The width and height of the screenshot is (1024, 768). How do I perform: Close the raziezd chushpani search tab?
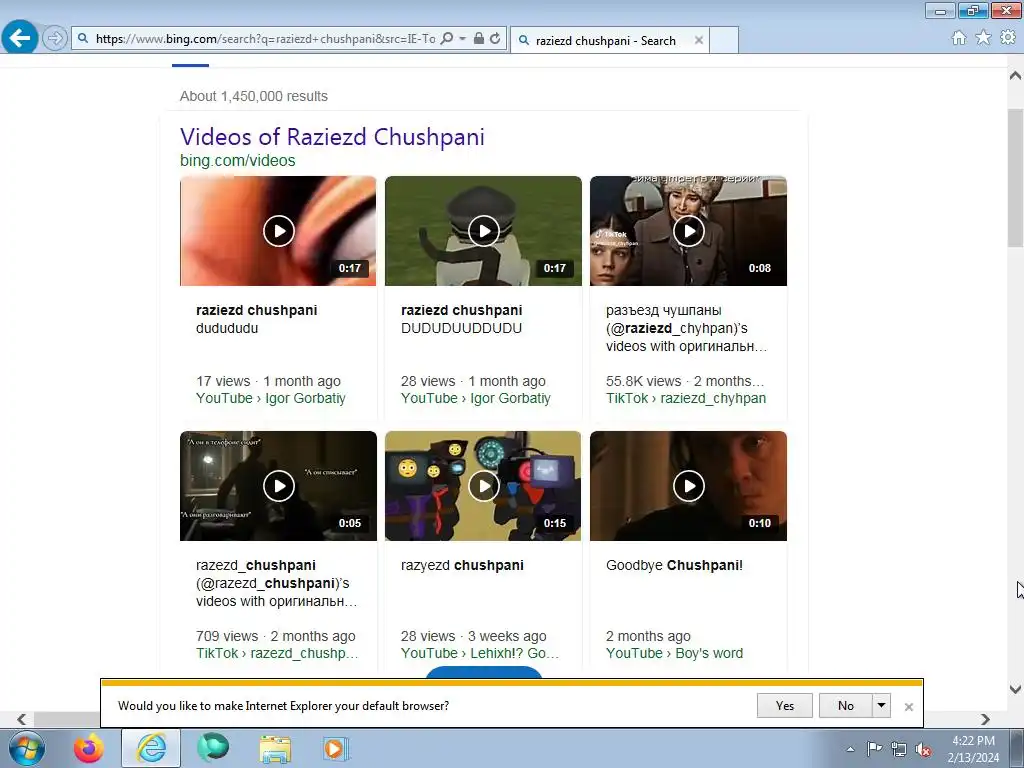pos(699,40)
